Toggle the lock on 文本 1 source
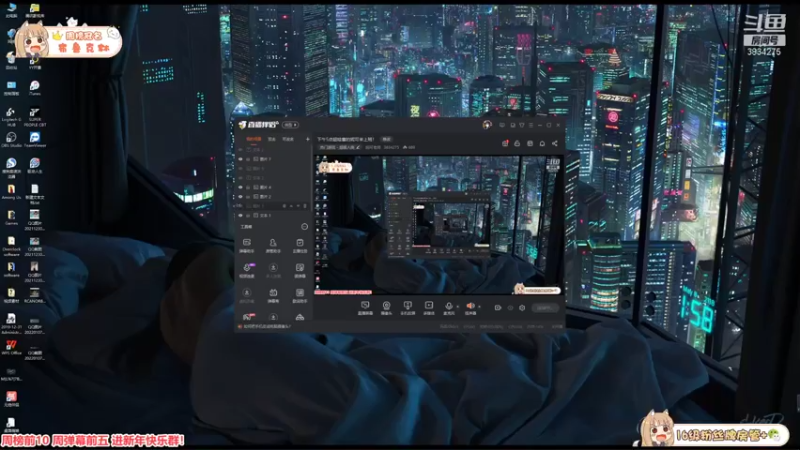The image size is (800, 450). click(x=248, y=215)
